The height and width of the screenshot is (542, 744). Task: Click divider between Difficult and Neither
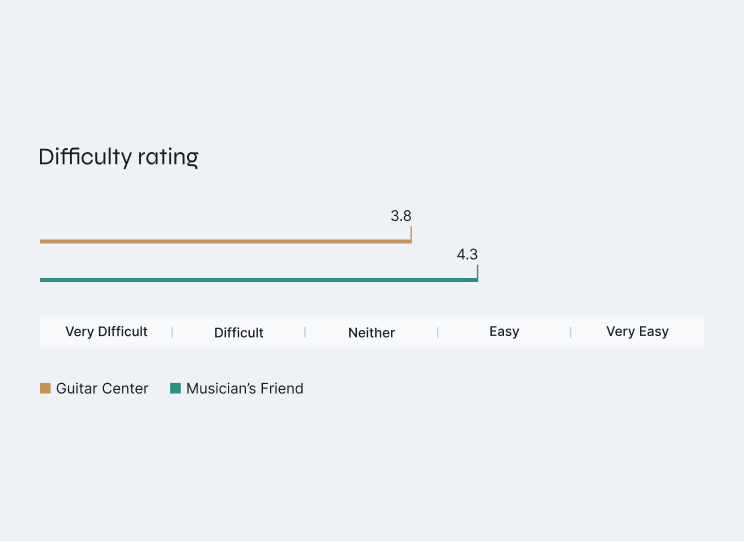coord(305,332)
